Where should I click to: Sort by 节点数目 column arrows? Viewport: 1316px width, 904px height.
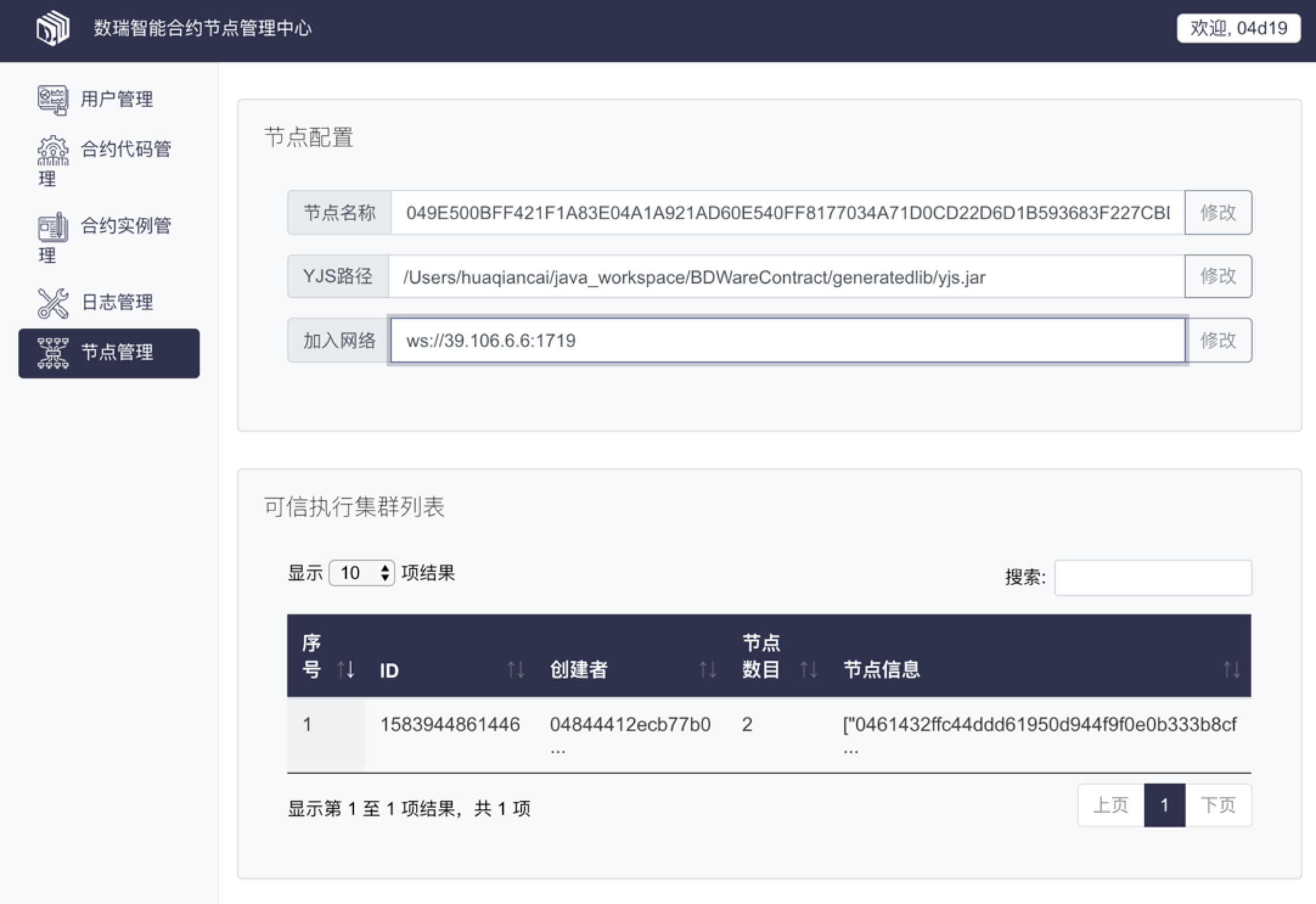pyautogui.click(x=809, y=669)
